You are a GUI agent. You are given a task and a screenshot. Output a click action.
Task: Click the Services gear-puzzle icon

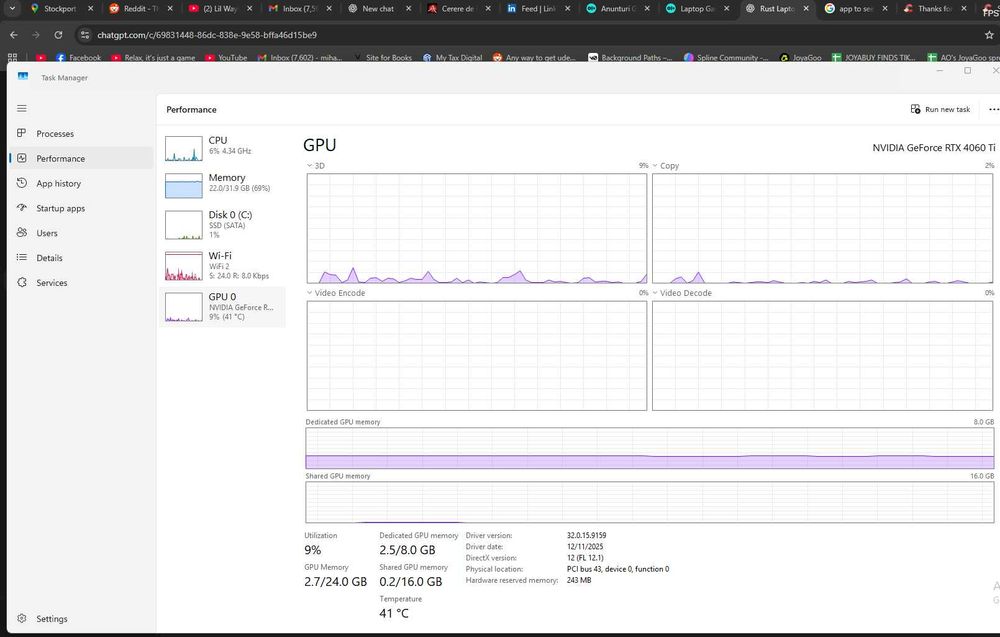pos(22,282)
